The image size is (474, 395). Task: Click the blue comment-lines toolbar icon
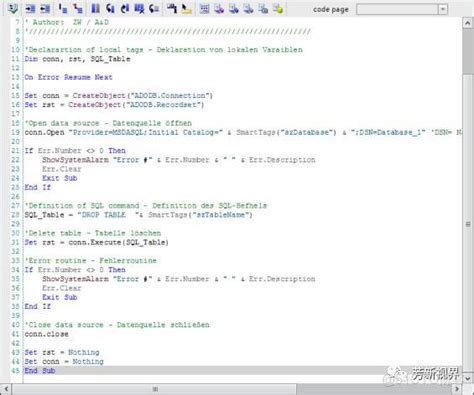[63, 8]
